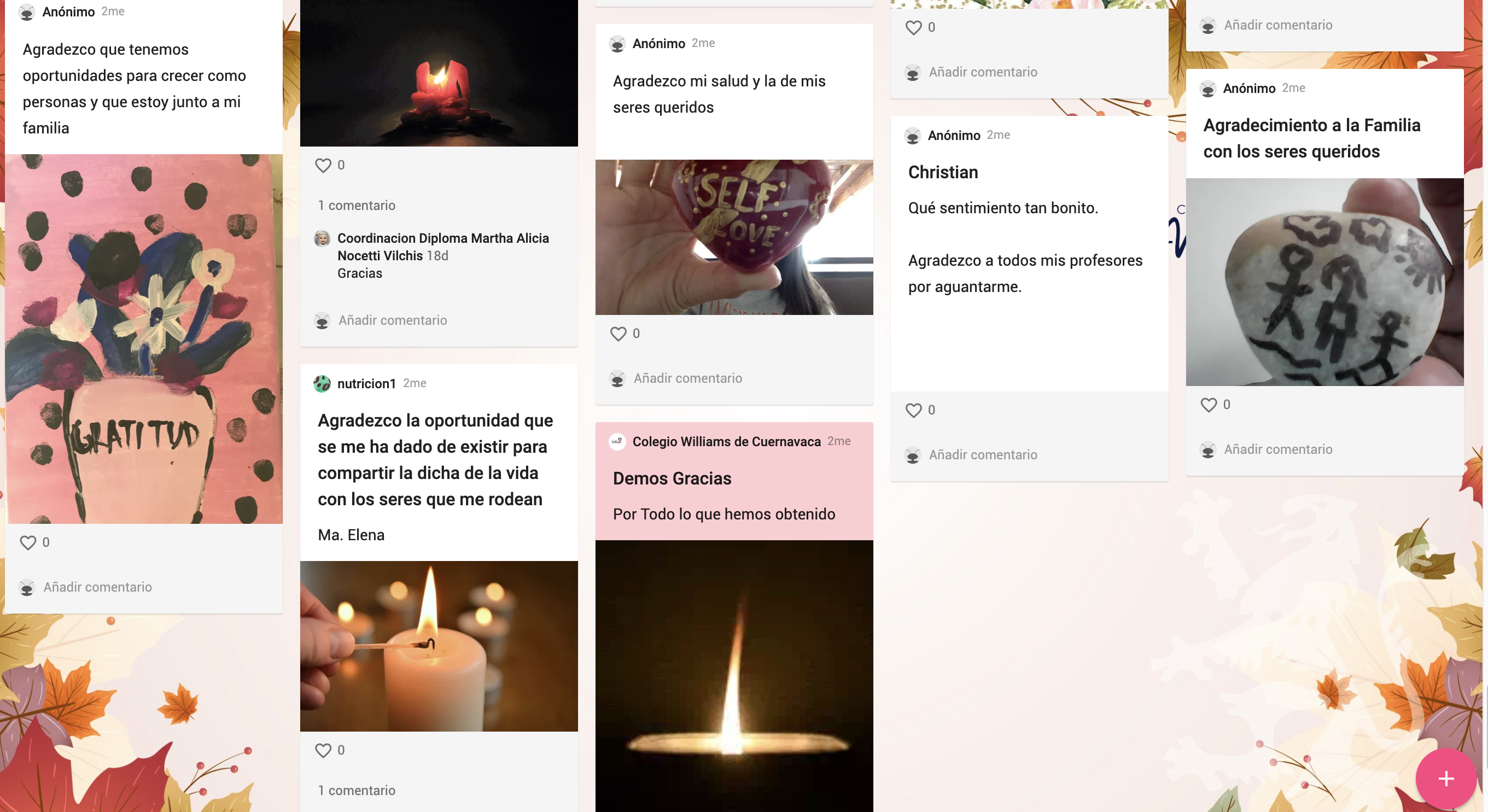Open nutricion1 user avatar

[322, 383]
